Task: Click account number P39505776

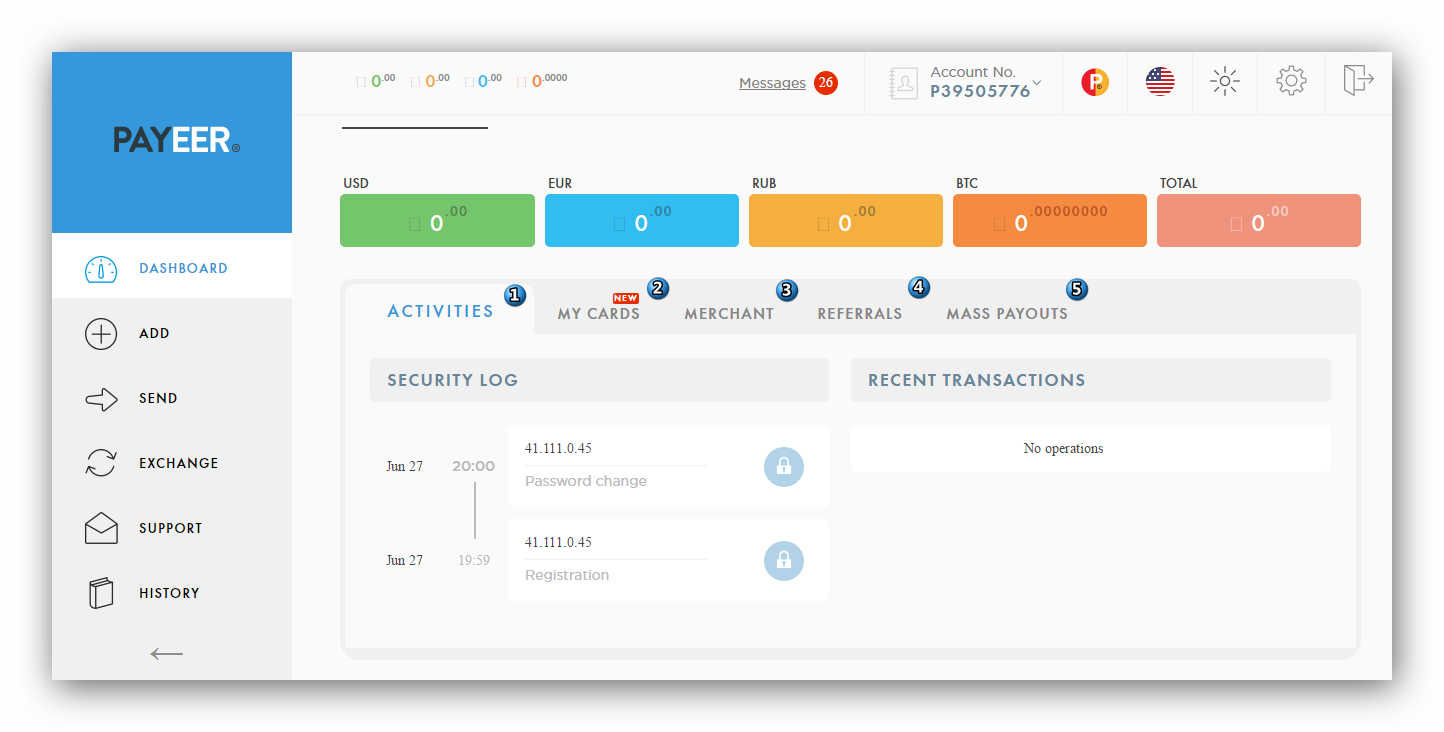Action: (980, 91)
